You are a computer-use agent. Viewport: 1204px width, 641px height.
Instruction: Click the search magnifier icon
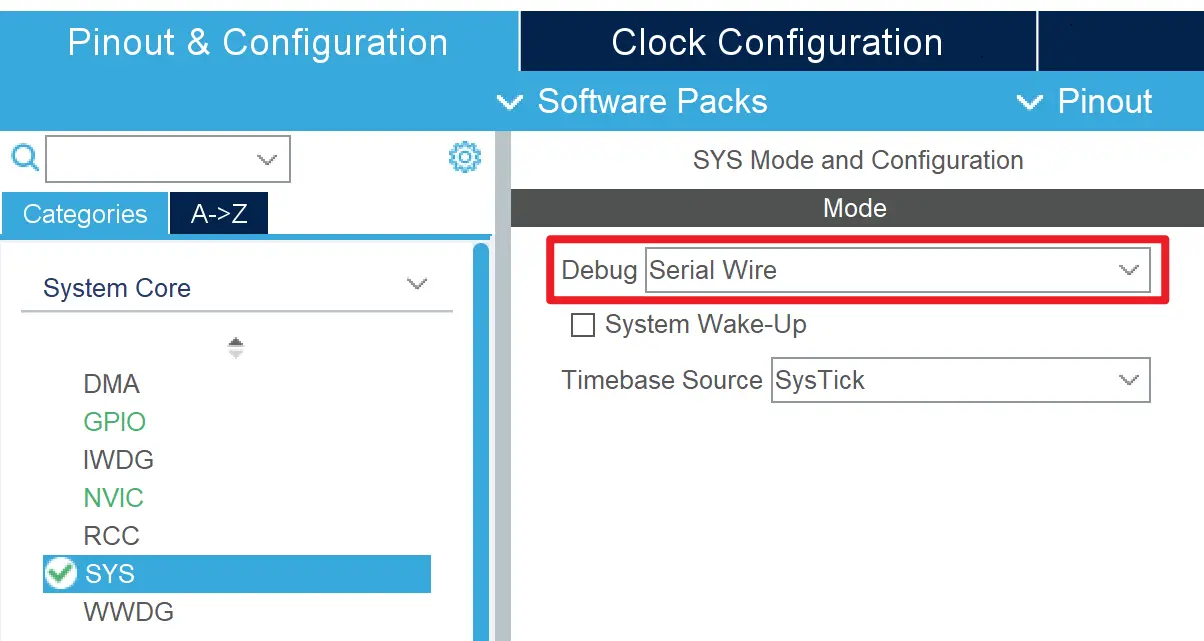tap(25, 158)
